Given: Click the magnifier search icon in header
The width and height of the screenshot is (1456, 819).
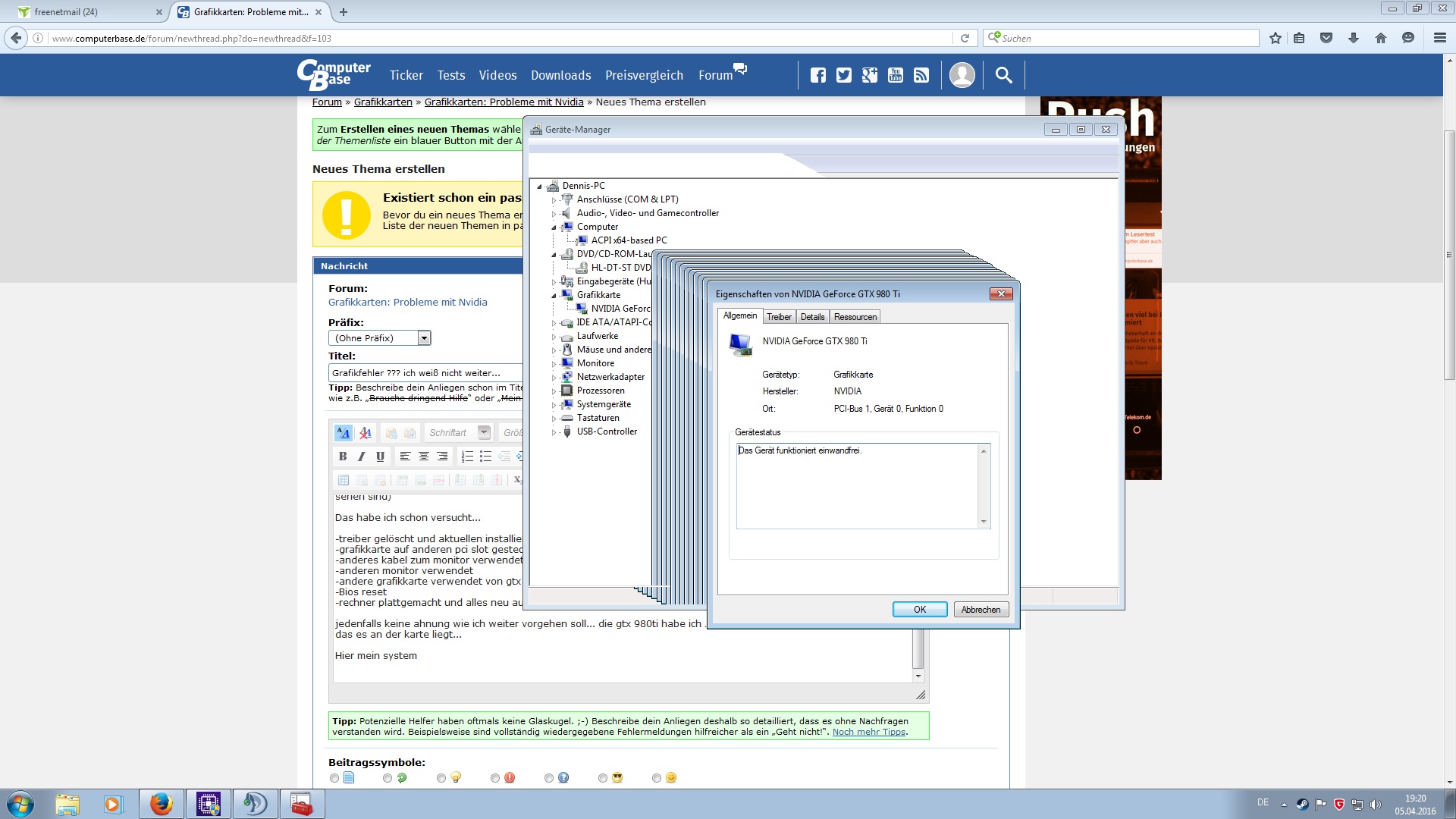Looking at the screenshot, I should click(x=1003, y=75).
